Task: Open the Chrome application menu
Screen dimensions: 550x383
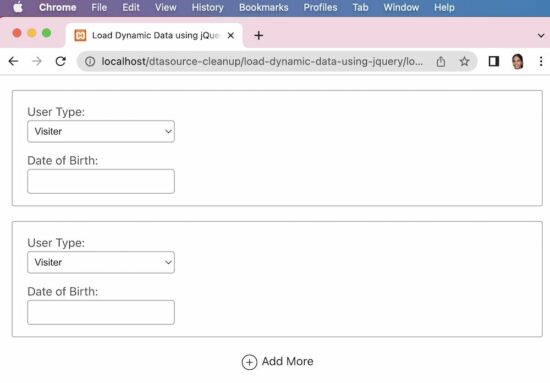Action: pos(58,7)
